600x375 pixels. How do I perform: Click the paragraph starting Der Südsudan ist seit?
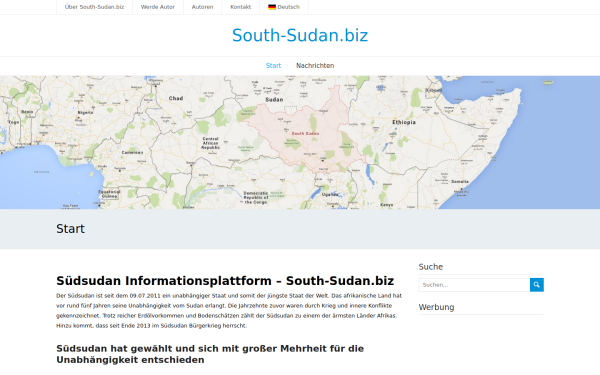229,311
